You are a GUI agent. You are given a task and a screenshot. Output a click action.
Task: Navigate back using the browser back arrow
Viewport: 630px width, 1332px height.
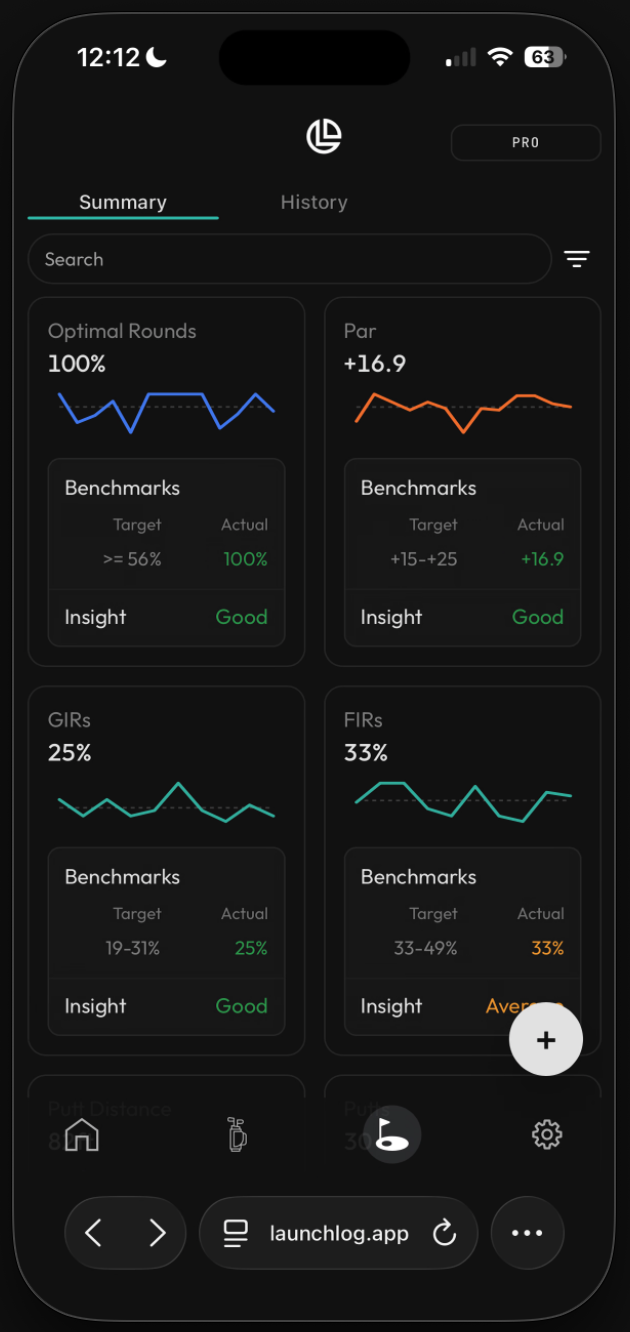tap(93, 1233)
